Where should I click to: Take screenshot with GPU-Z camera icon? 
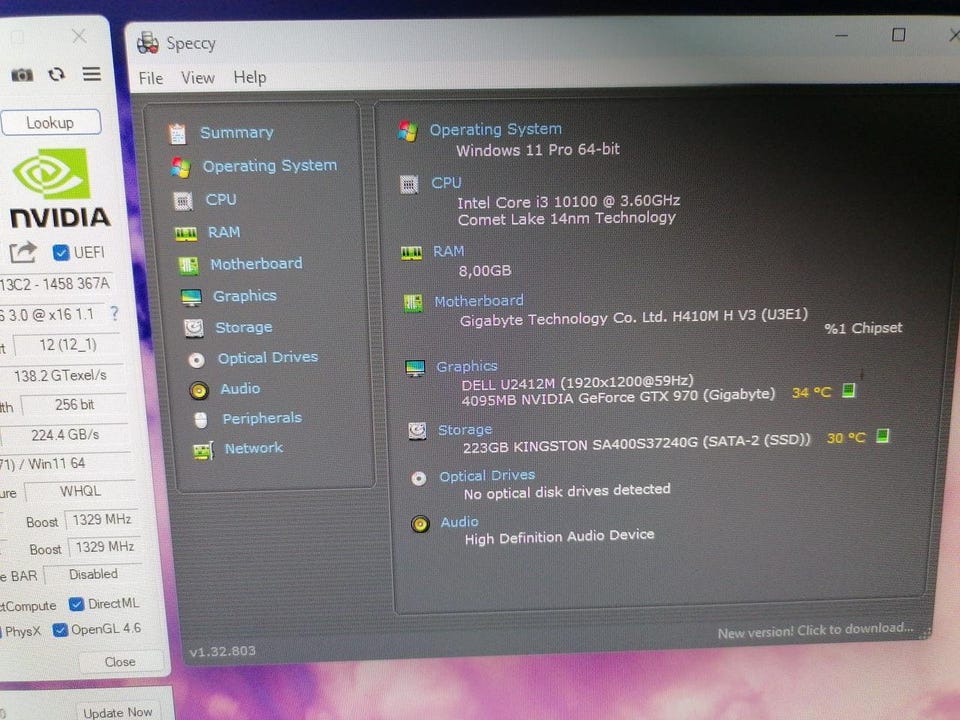tap(22, 75)
